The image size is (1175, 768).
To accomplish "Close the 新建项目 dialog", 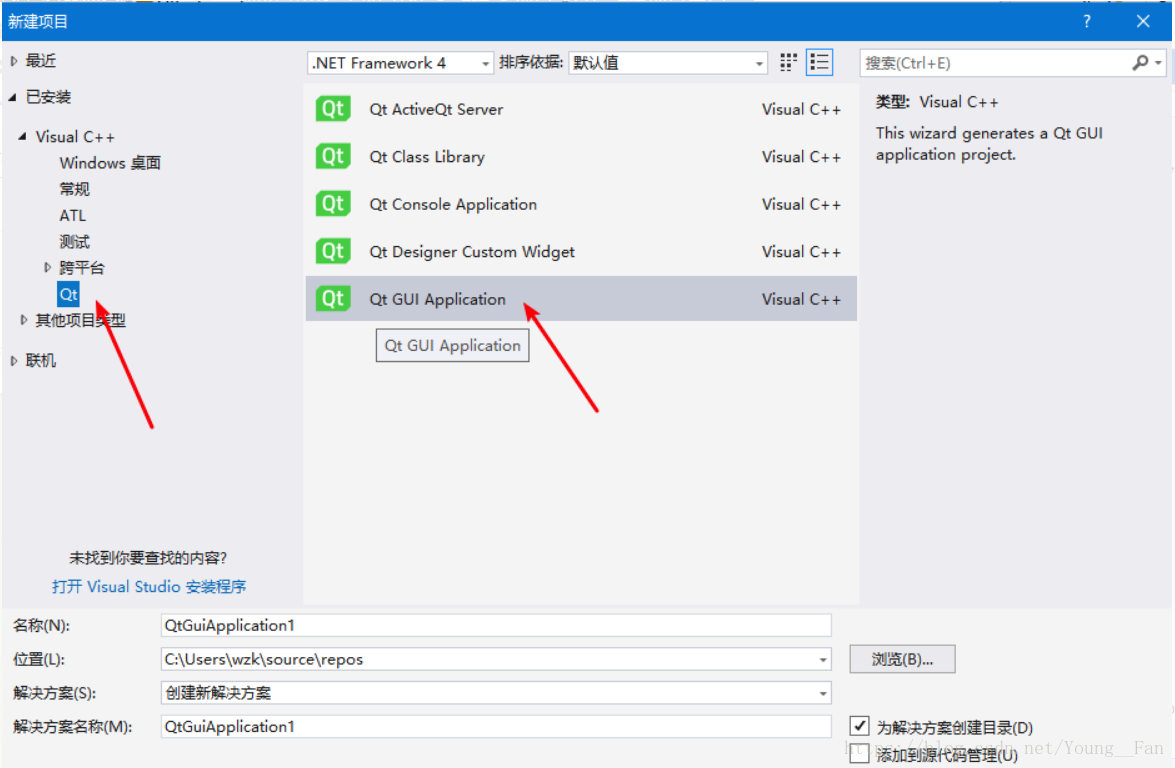I will 1143,21.
